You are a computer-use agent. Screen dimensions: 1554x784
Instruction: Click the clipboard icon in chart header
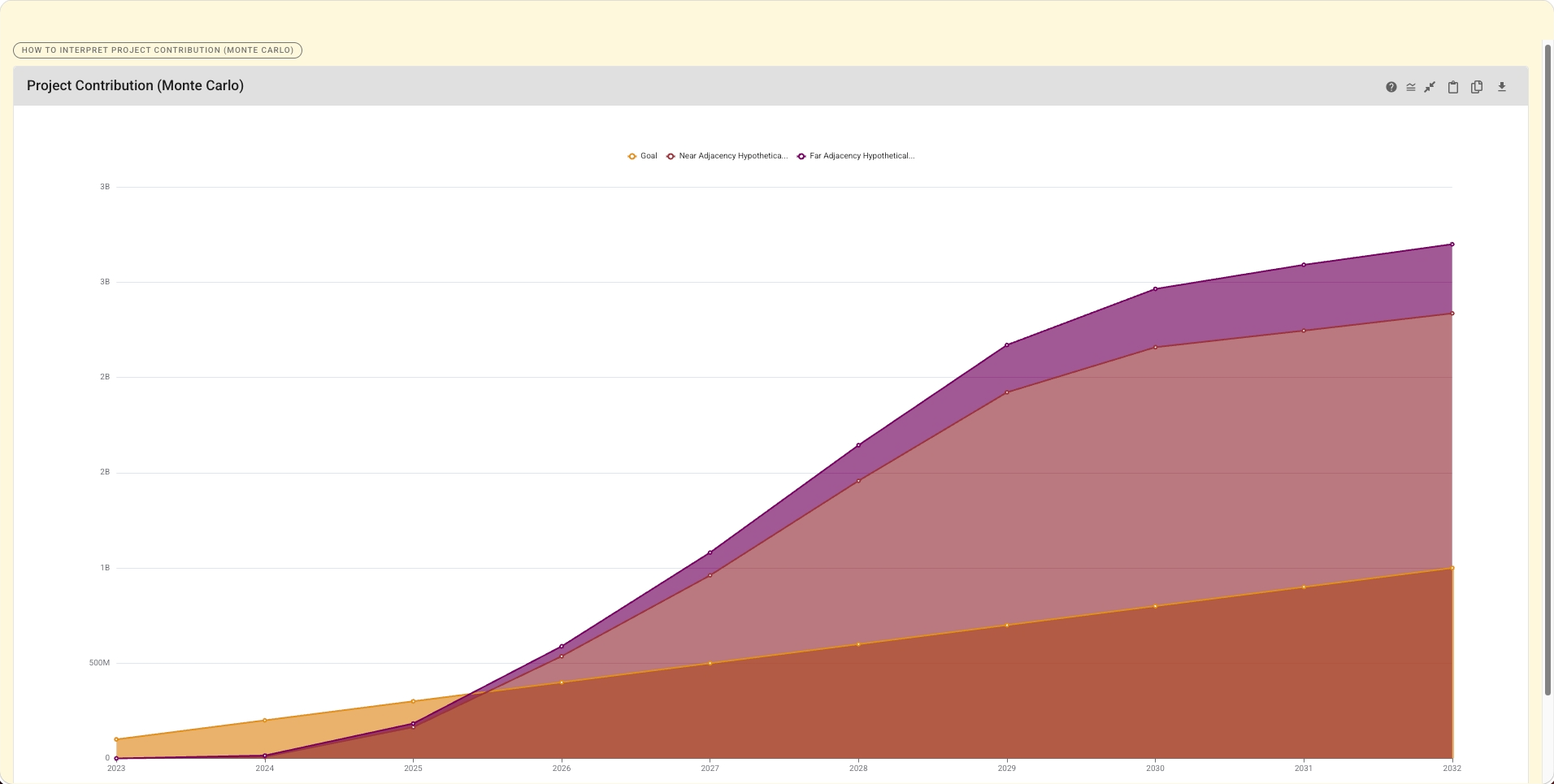1453,87
